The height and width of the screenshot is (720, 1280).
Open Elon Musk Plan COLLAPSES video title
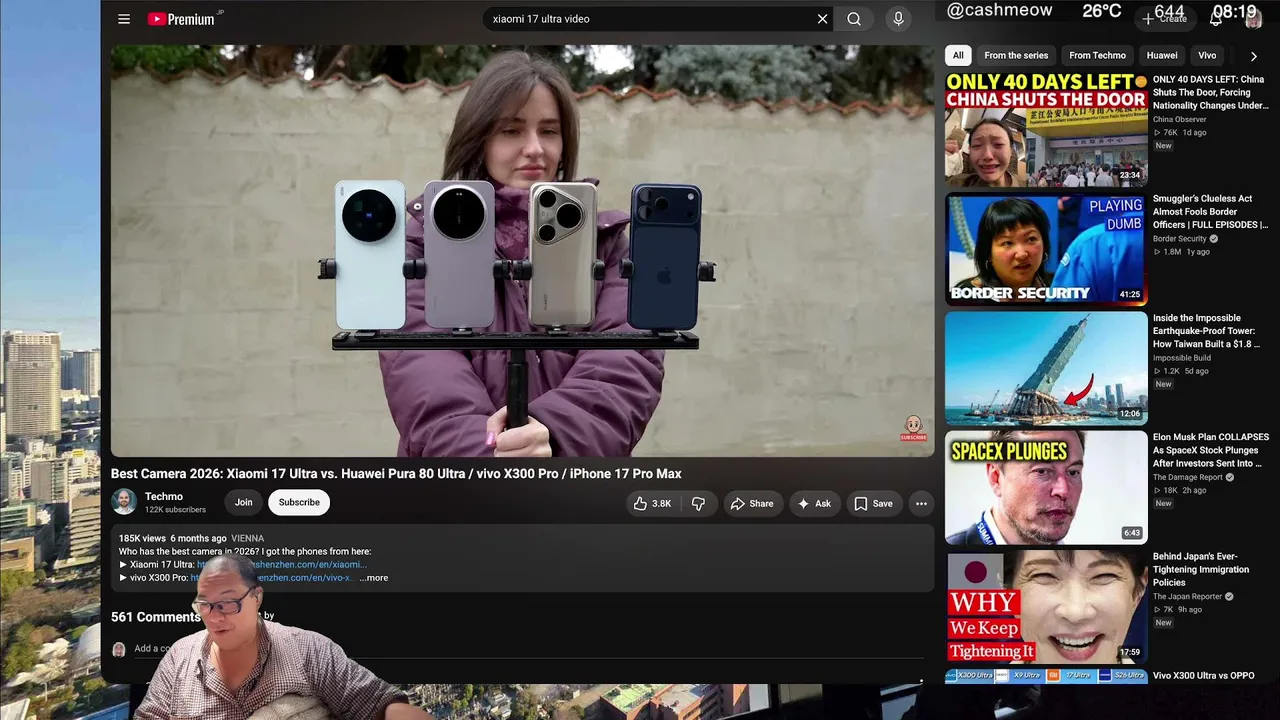tap(1211, 450)
